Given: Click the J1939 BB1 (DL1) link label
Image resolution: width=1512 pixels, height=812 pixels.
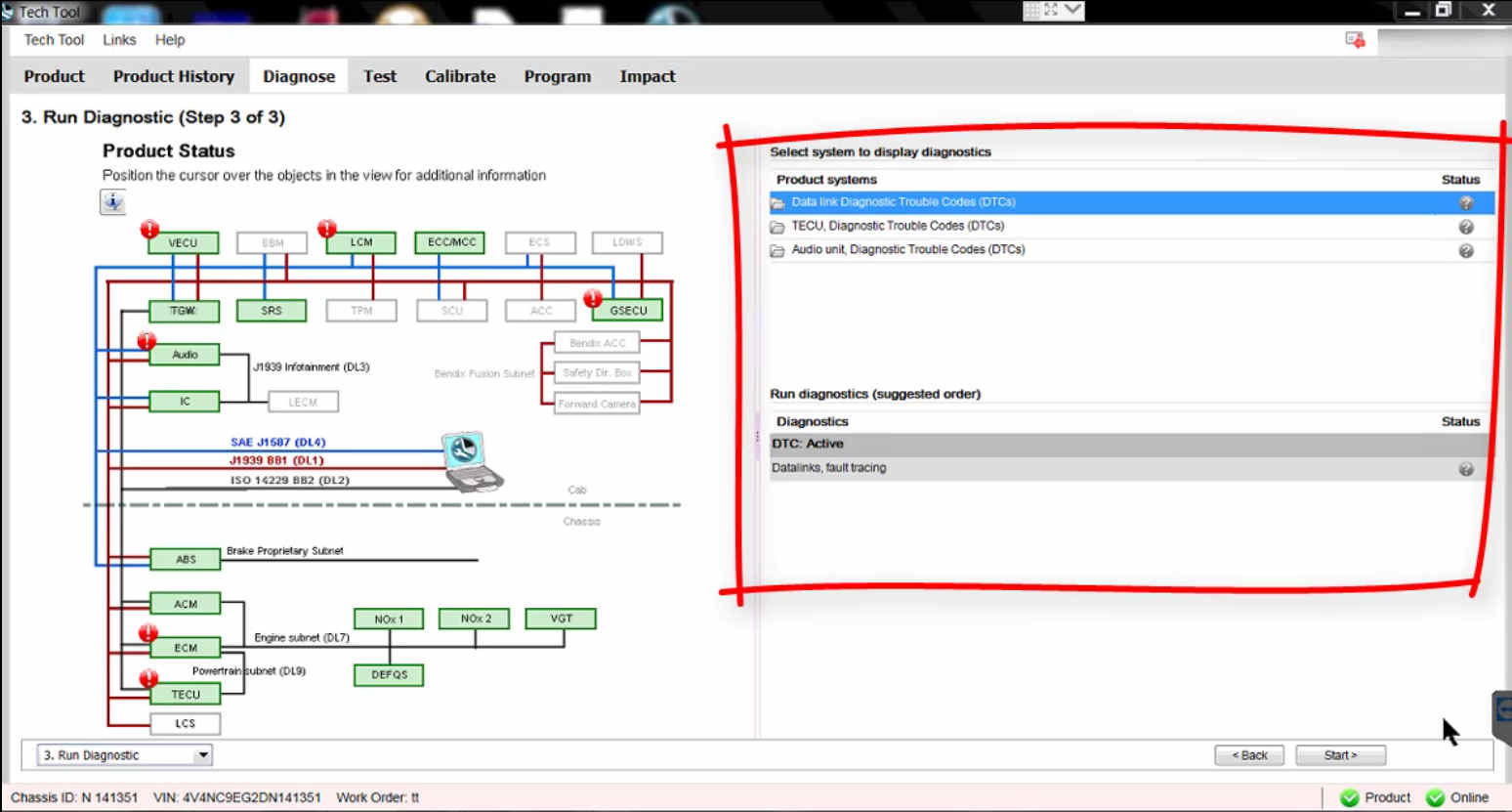Looking at the screenshot, I should coord(276,460).
